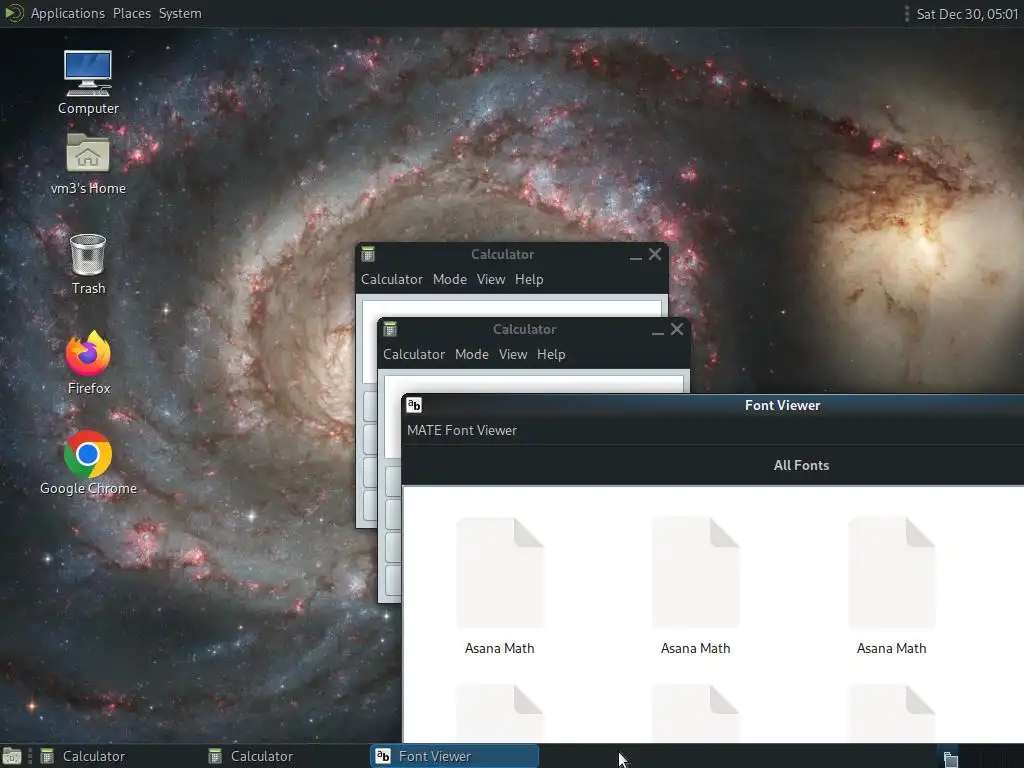Open Help menu in front Calculator window
This screenshot has width=1024, height=768.
click(x=551, y=354)
